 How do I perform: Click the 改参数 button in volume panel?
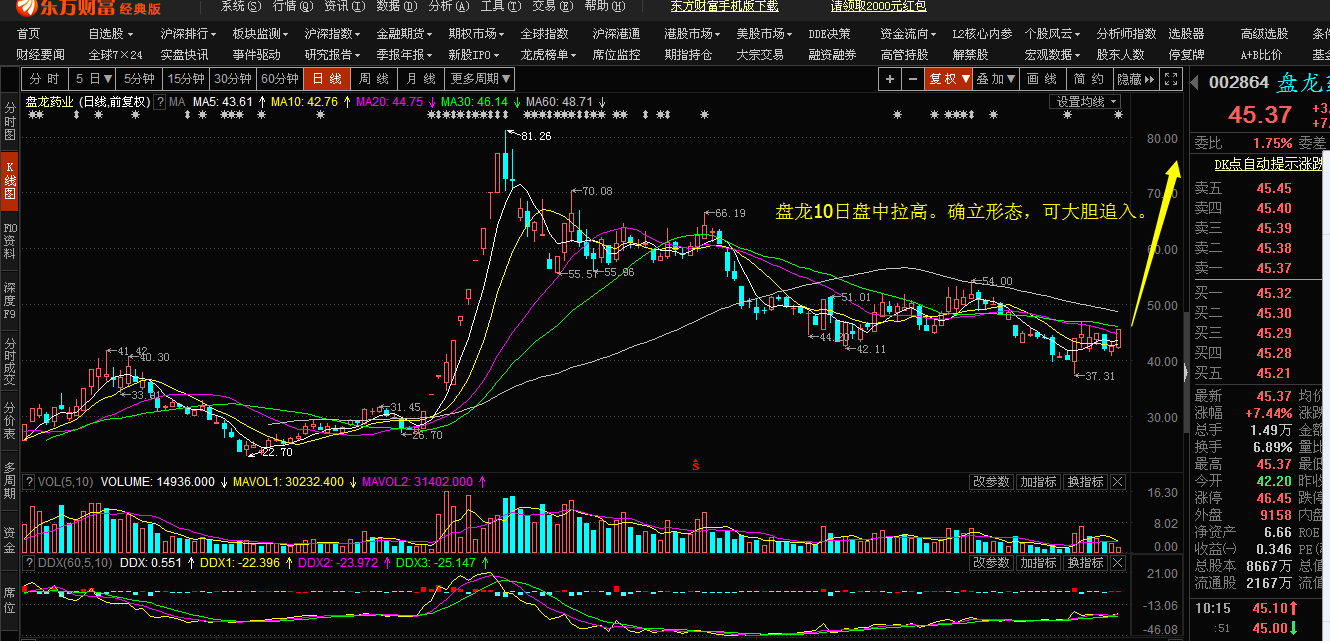(990, 481)
